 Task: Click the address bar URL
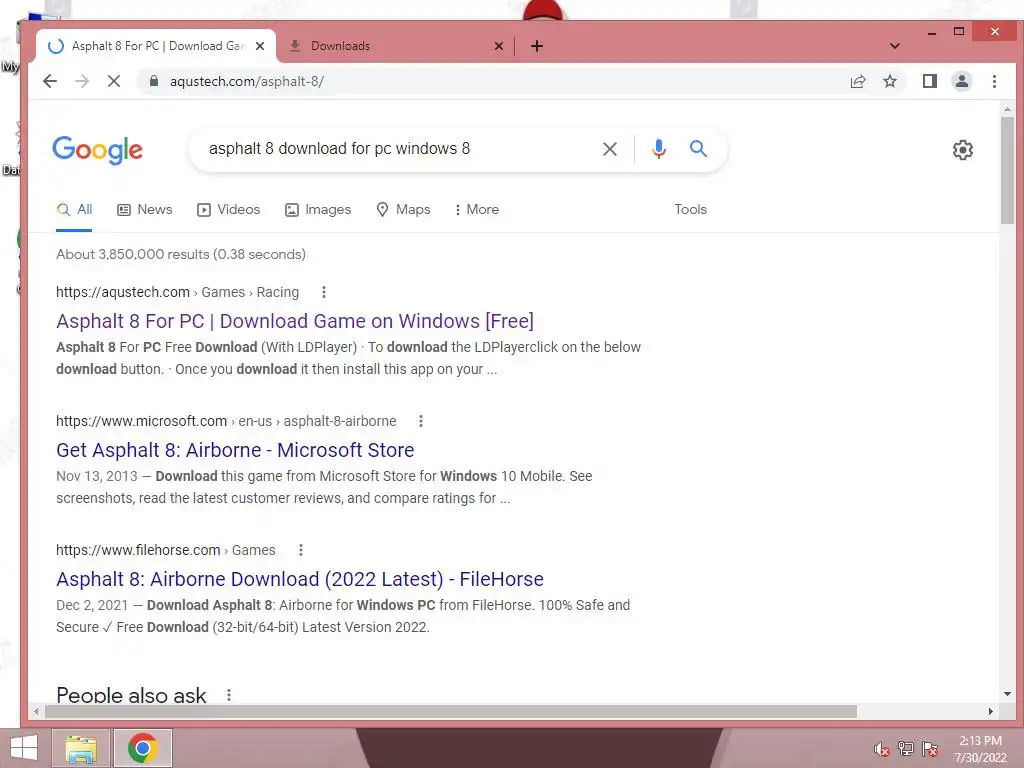(247, 82)
